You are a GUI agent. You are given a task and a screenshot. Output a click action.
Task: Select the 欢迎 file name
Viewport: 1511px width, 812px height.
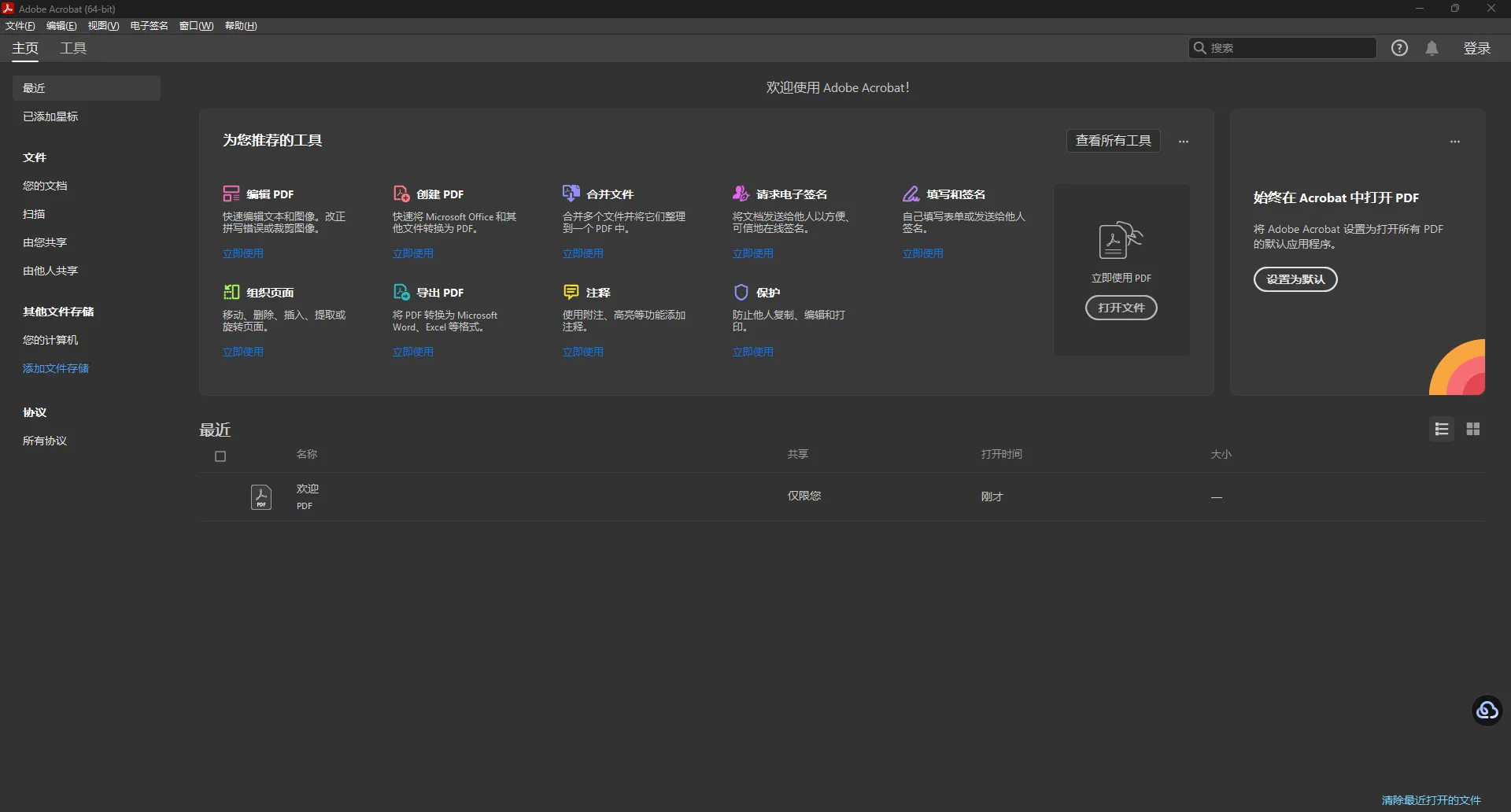[308, 489]
